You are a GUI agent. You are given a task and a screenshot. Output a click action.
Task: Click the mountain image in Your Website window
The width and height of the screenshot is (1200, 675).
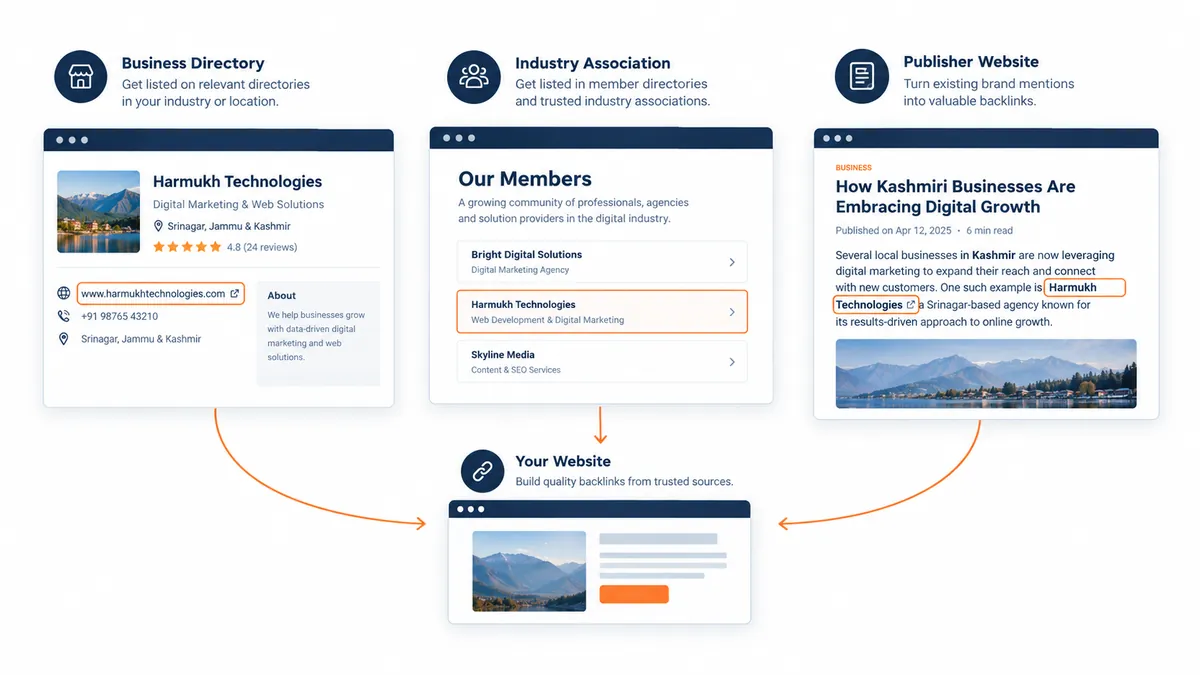529,571
